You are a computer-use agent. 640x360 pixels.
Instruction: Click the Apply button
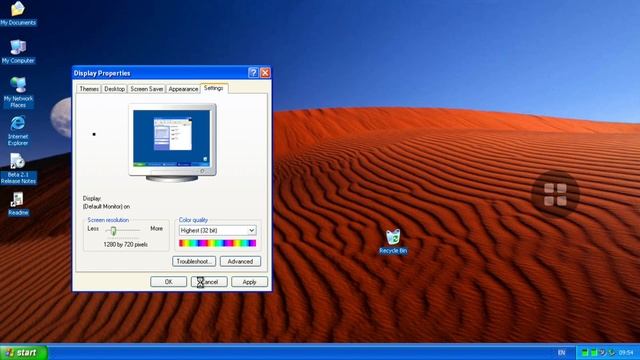click(249, 282)
